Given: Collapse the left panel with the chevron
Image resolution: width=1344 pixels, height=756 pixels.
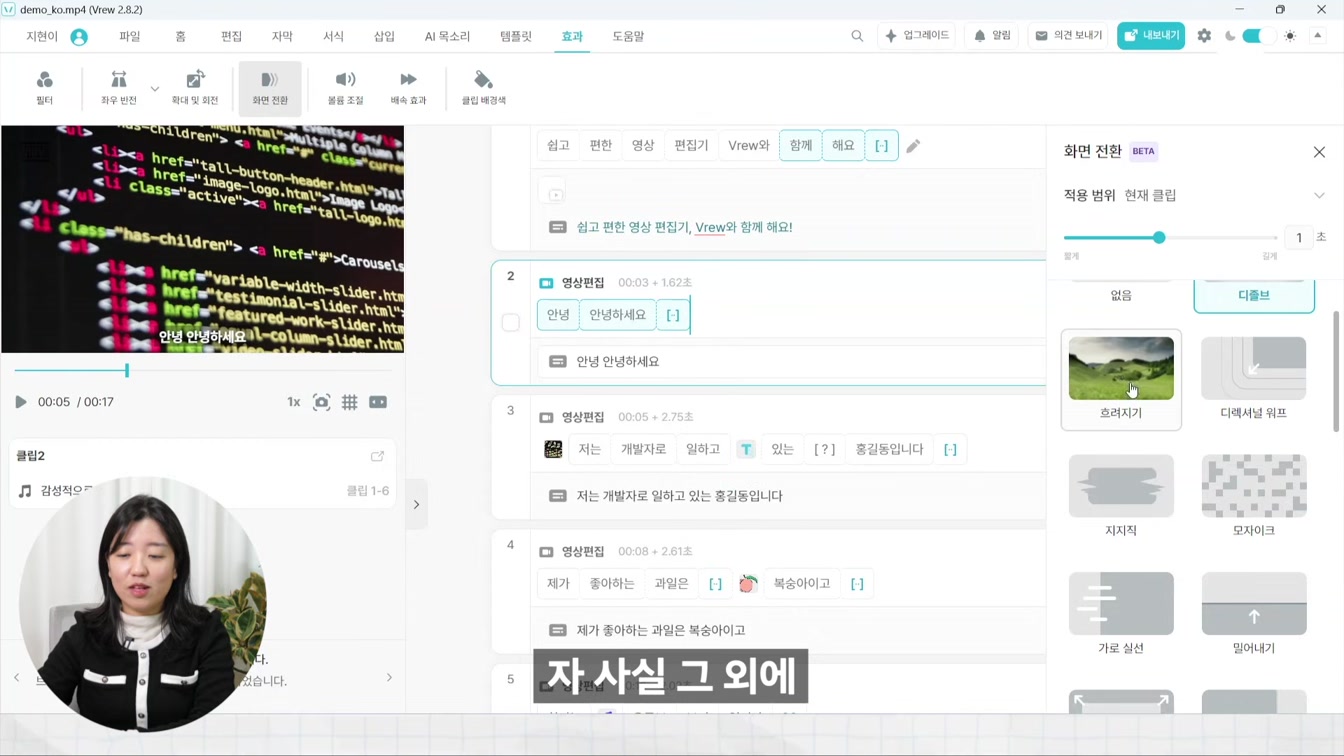Looking at the screenshot, I should (417, 504).
